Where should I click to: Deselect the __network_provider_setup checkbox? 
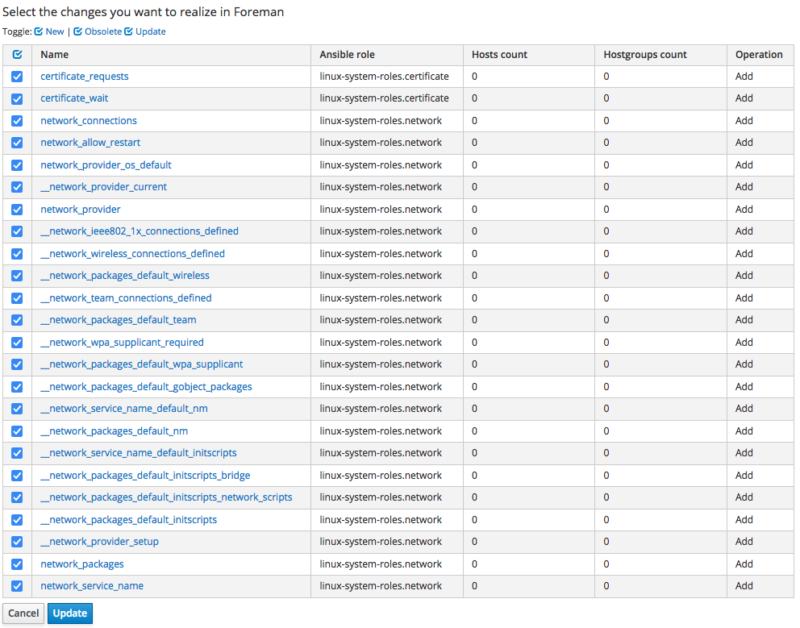pyautogui.click(x=16, y=542)
